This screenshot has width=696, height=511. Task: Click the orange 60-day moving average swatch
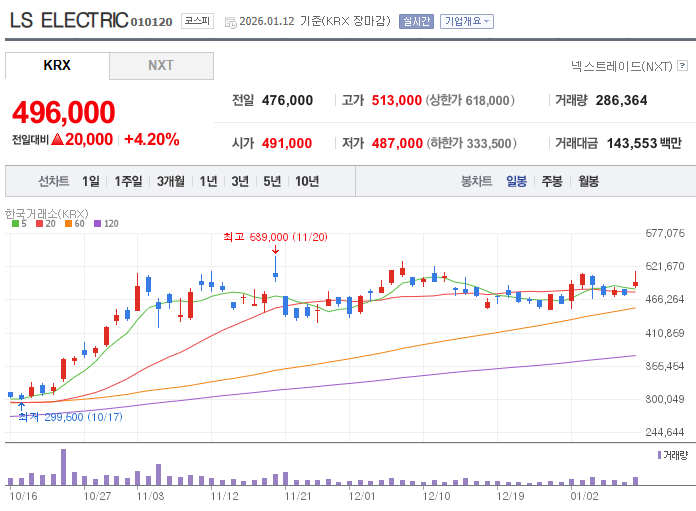tap(68, 223)
